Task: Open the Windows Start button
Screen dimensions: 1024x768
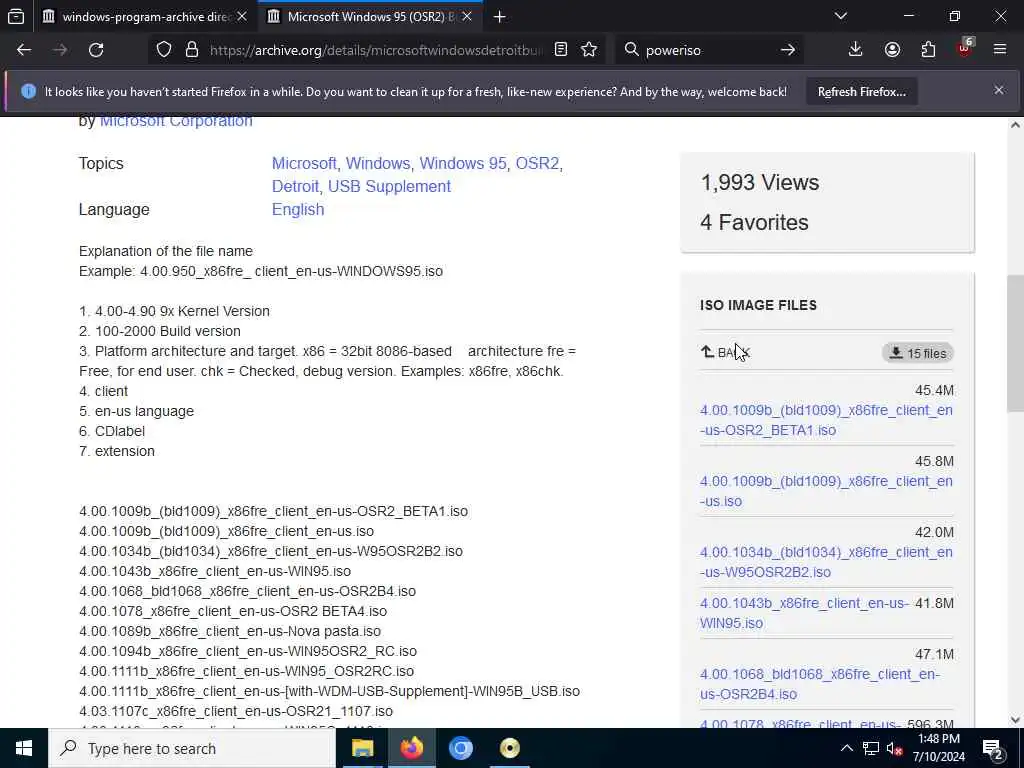Action: (x=24, y=748)
